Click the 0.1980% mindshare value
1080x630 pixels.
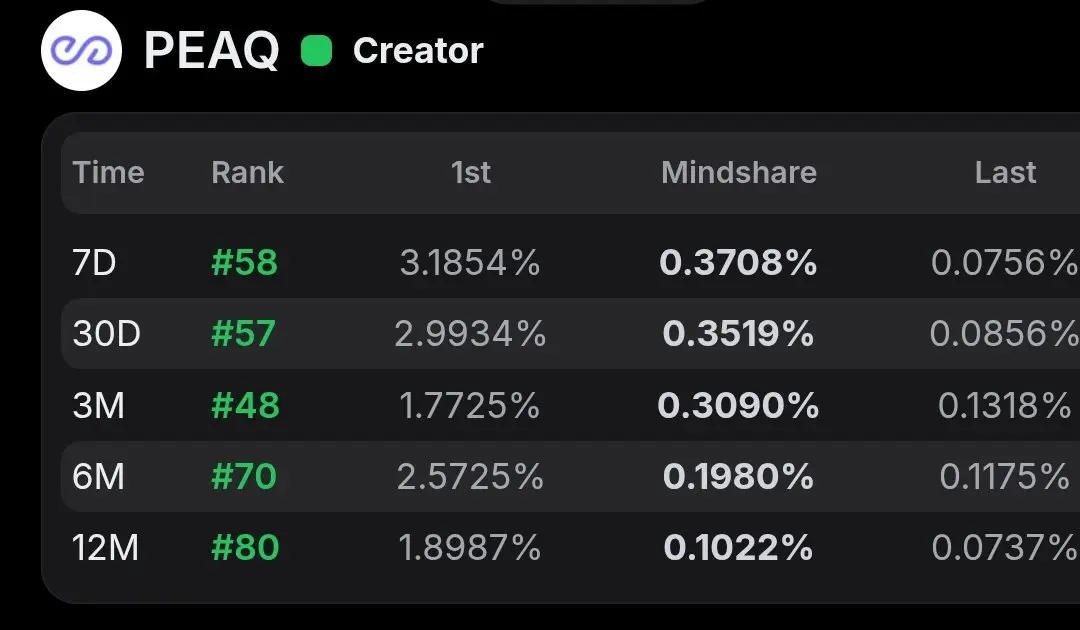point(738,476)
